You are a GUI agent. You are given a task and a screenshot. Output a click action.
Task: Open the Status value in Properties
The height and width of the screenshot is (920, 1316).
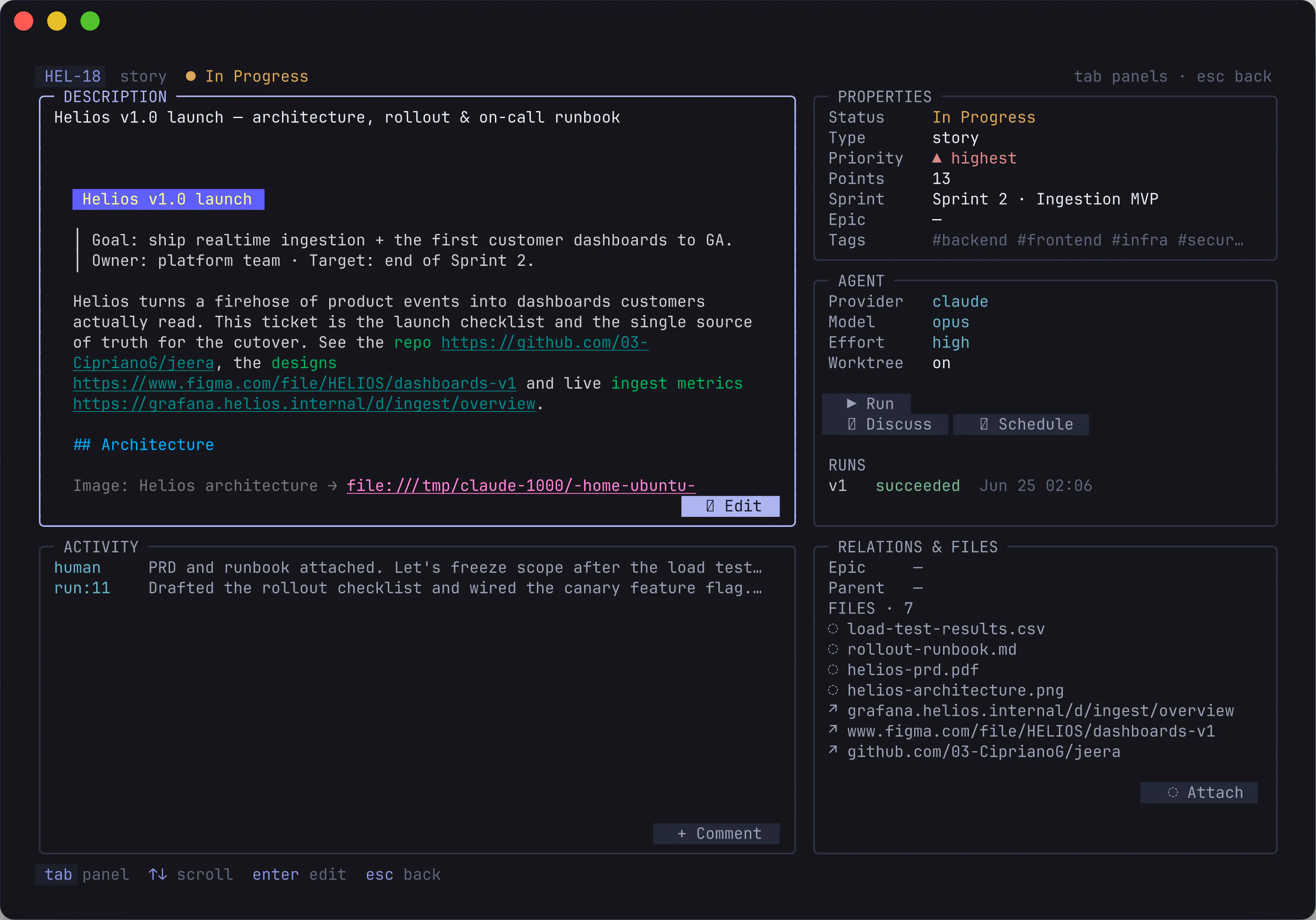coord(984,118)
